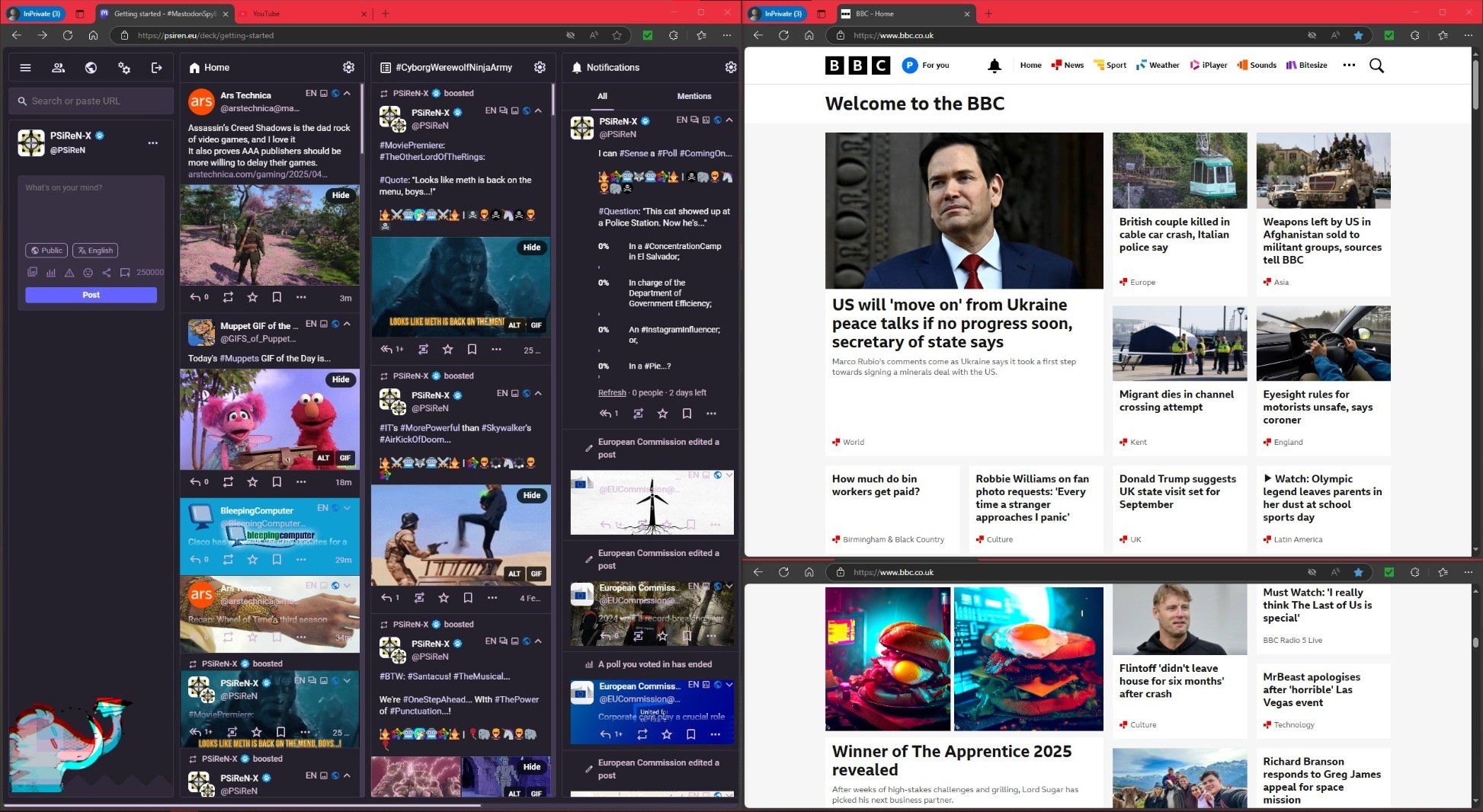The width and height of the screenshot is (1483, 812).
Task: Favourite the poll notification post
Action: pos(662,413)
